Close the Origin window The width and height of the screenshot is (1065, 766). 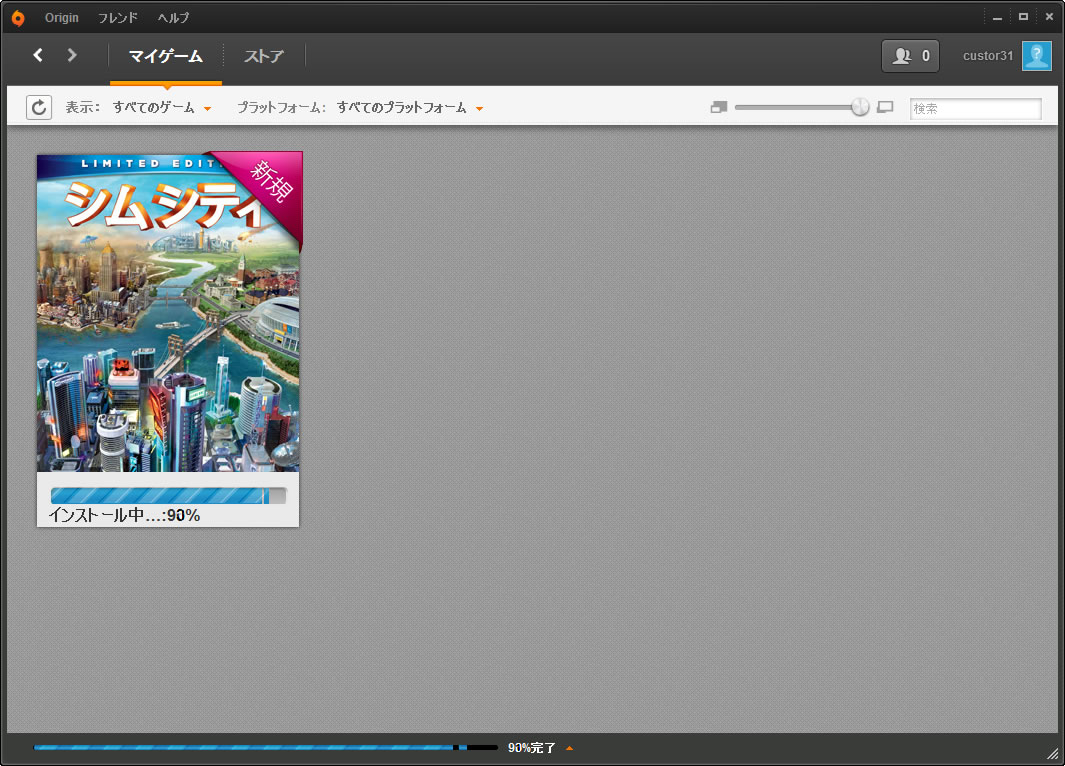[x=1049, y=17]
